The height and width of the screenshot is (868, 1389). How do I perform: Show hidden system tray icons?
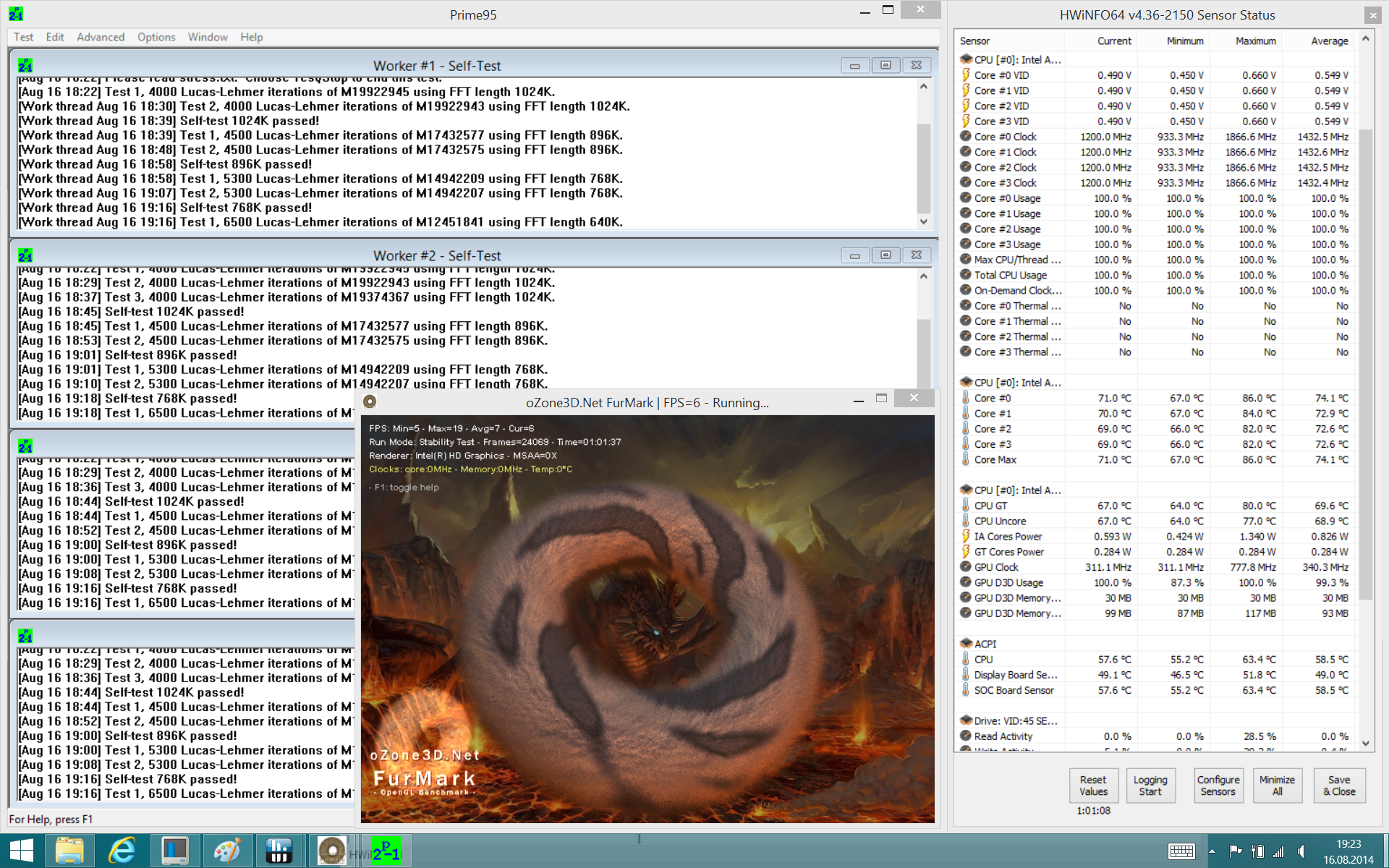1212,851
